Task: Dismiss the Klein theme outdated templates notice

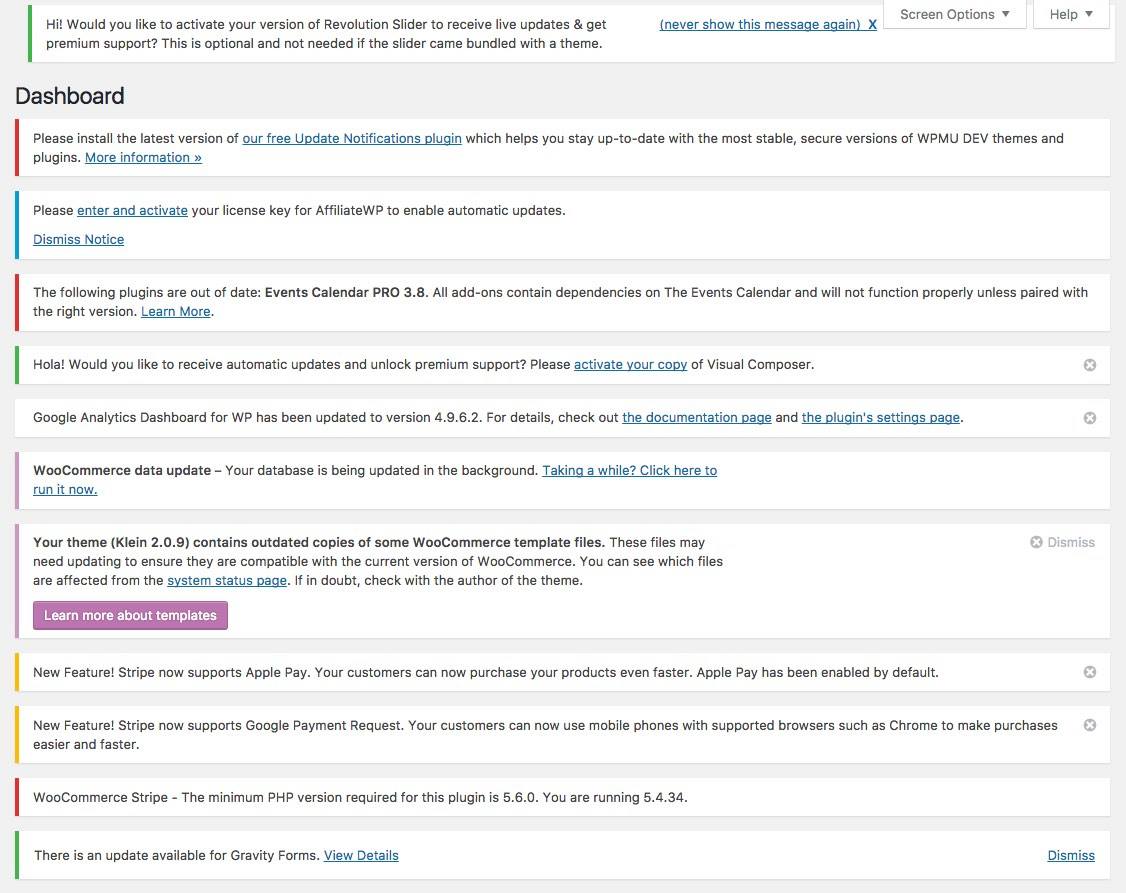Action: click(1062, 542)
